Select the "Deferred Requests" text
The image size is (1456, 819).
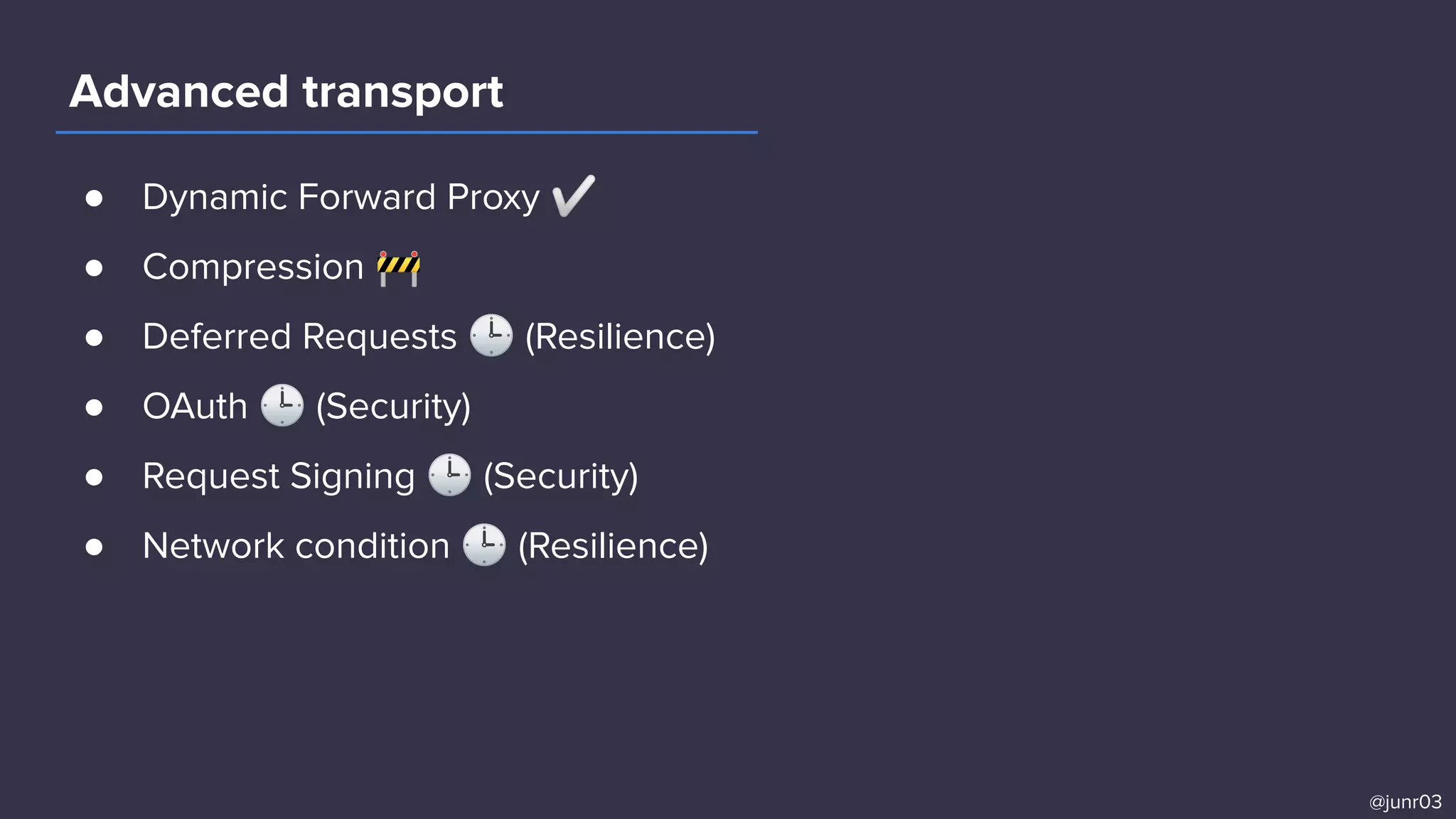coord(299,336)
